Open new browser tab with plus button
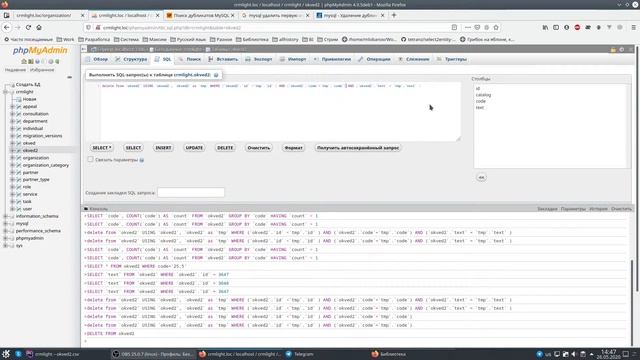The image size is (640, 360). click(394, 15)
